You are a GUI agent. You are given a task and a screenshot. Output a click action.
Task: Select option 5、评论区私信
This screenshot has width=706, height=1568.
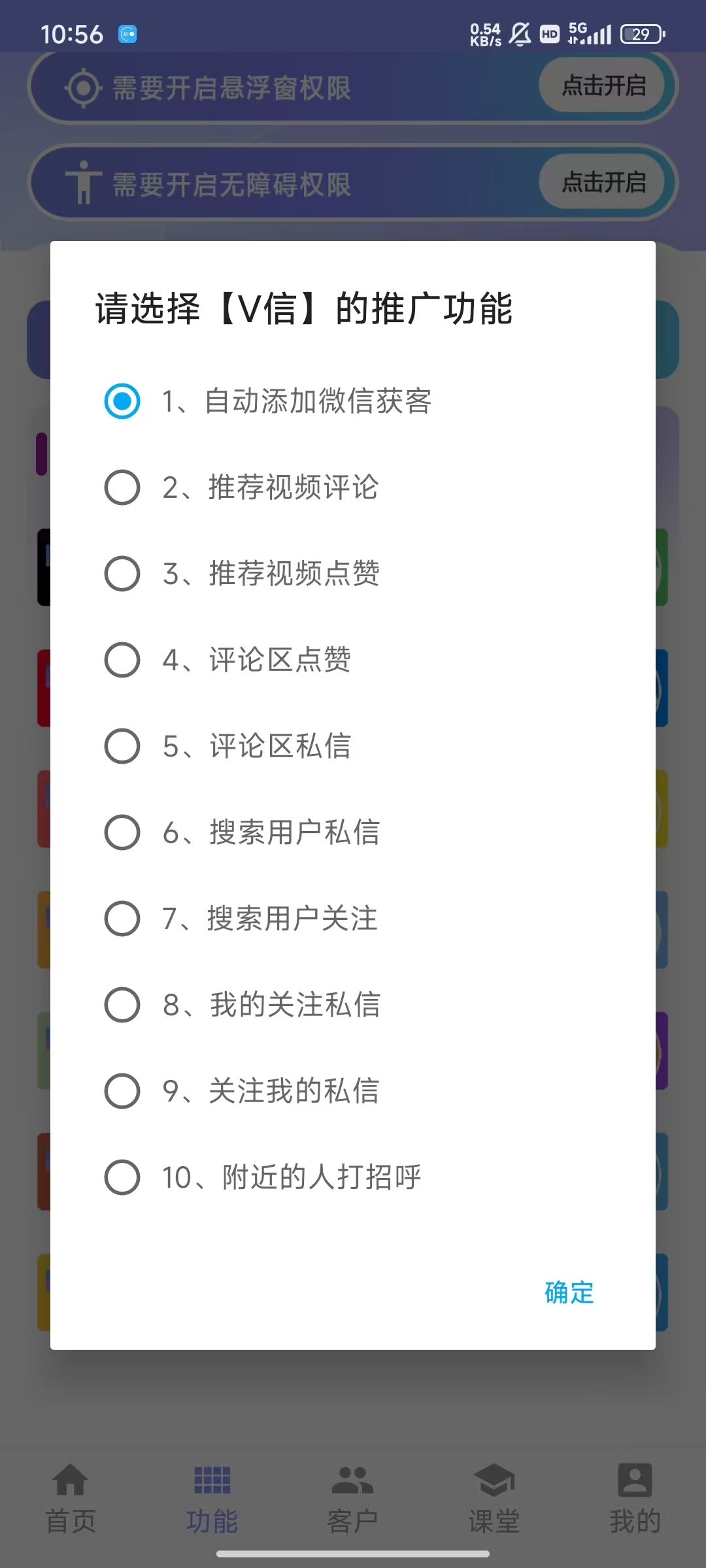[122, 746]
